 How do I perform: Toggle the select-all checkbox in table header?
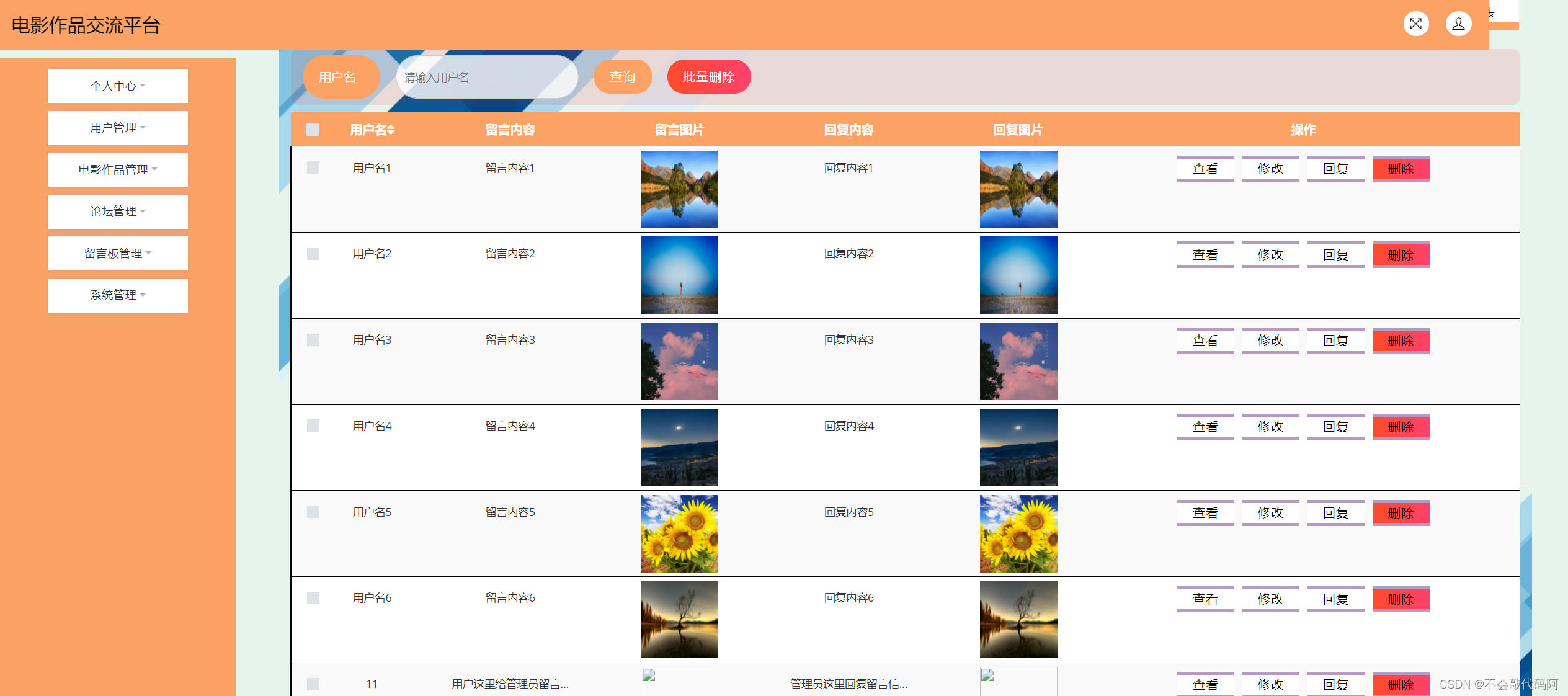click(313, 130)
